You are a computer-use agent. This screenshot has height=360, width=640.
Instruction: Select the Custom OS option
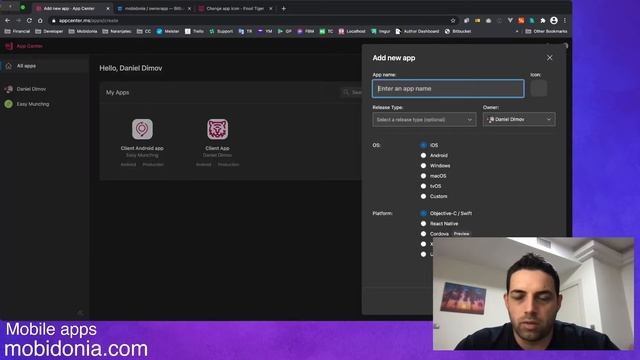point(423,196)
